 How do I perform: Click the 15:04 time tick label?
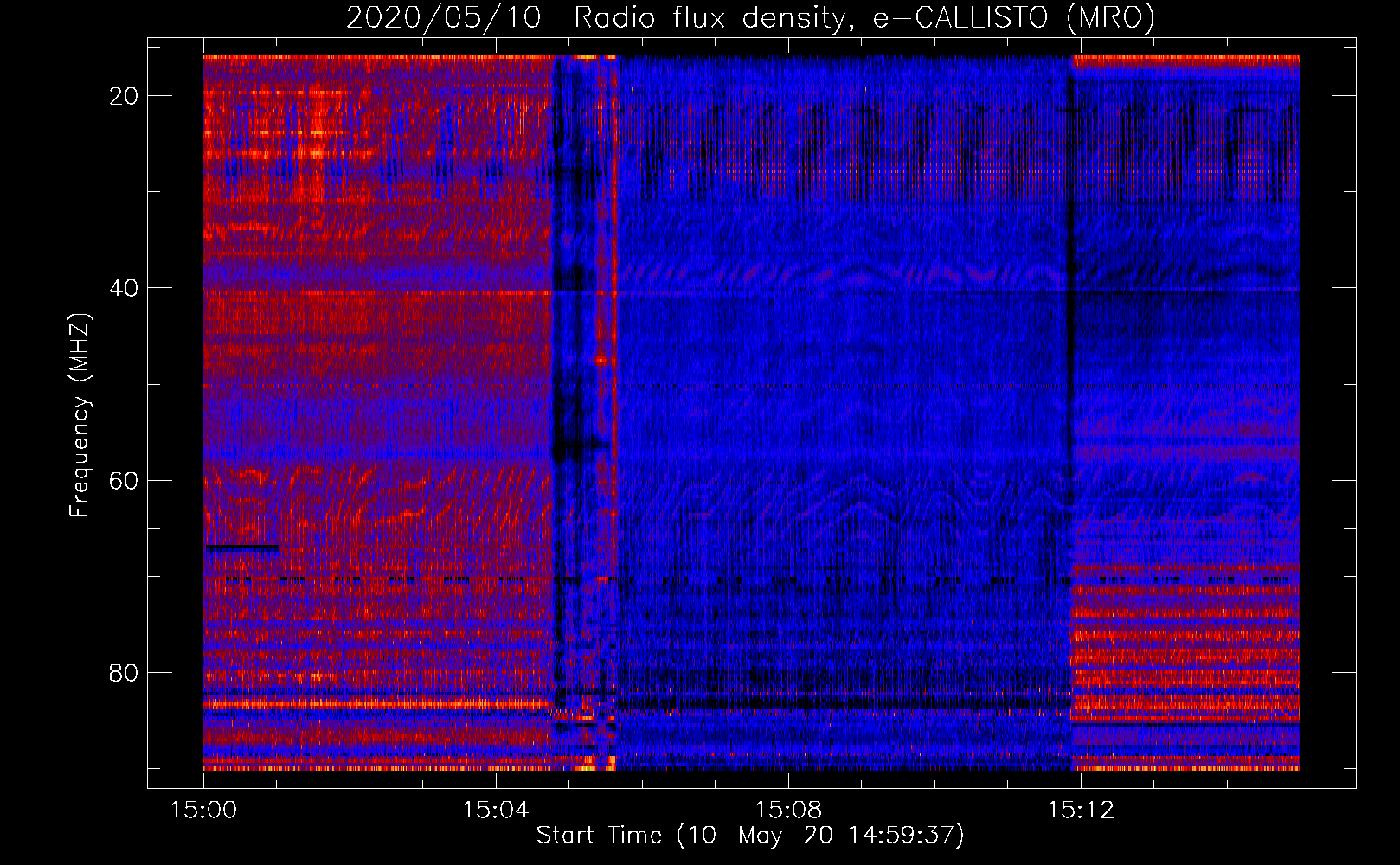(x=496, y=811)
